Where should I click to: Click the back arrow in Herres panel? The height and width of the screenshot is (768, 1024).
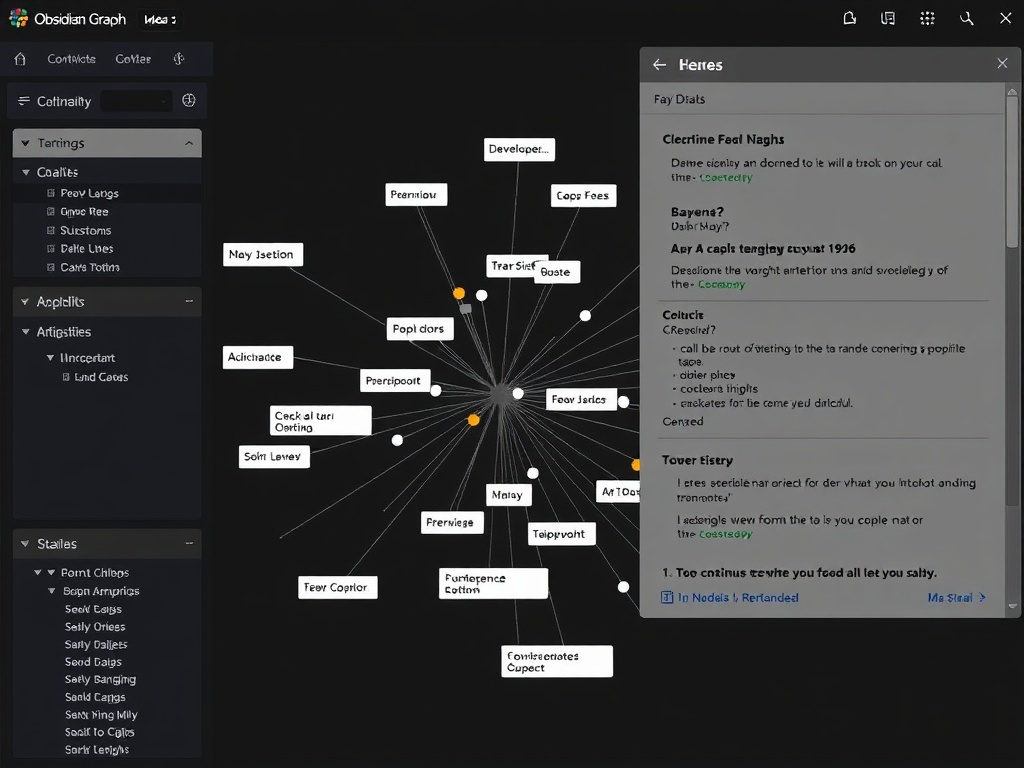pos(659,64)
